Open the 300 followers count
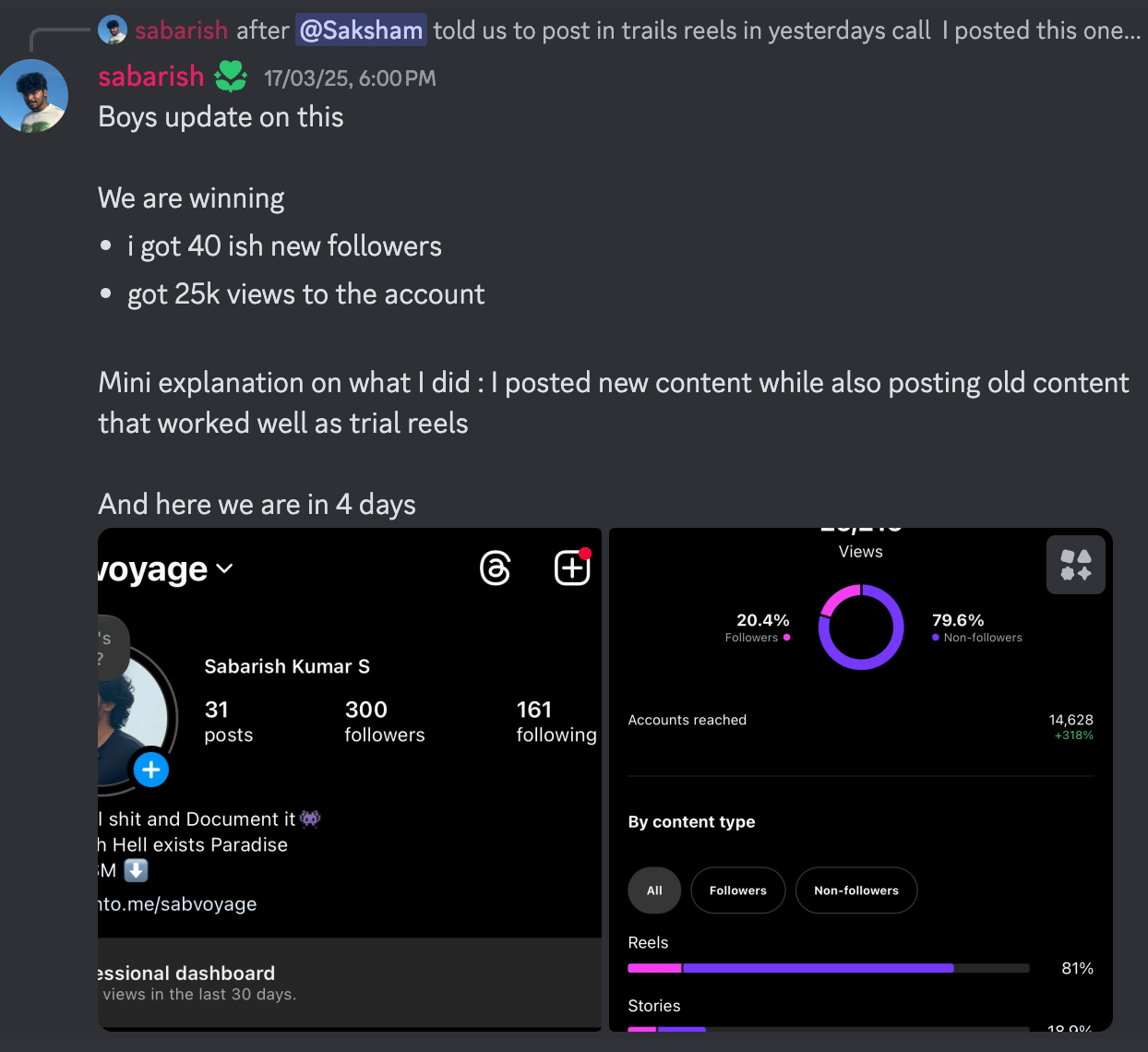Screen dimensions: 1148x1052 point(384,721)
